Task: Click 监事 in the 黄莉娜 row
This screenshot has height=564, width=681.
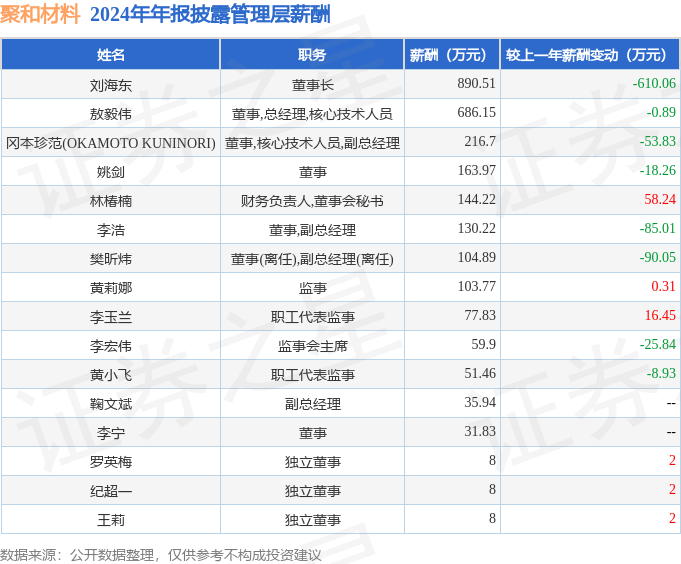Action: (312, 288)
